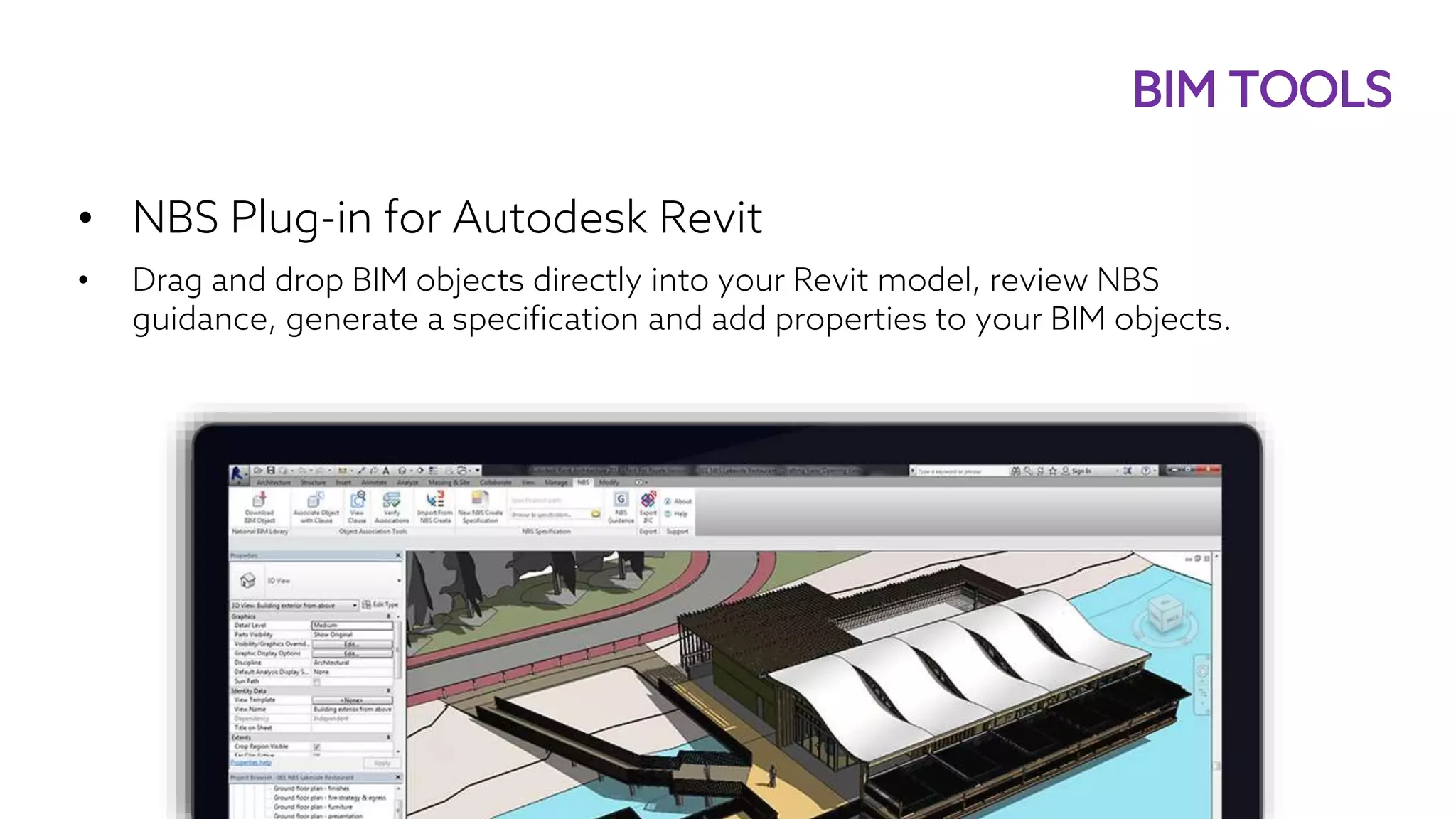
Task: Open the Manage ribbon tab
Action: point(557,483)
